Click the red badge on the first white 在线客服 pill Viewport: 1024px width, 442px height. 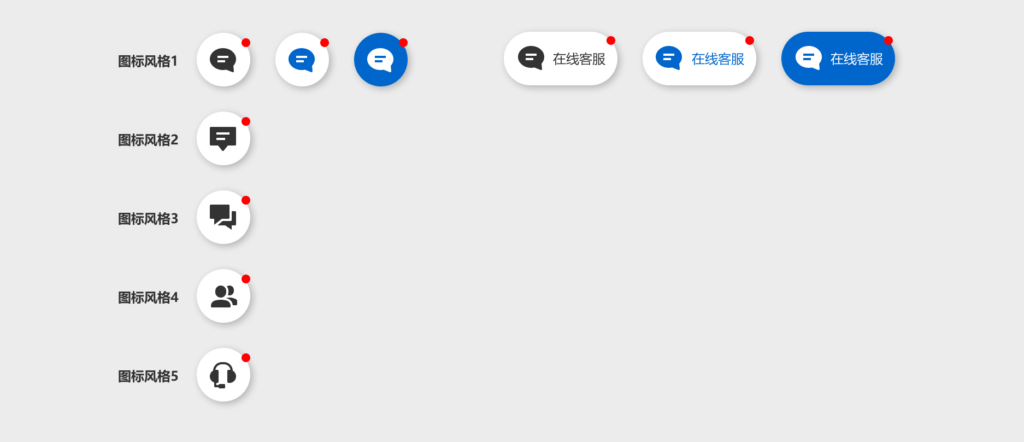611,40
